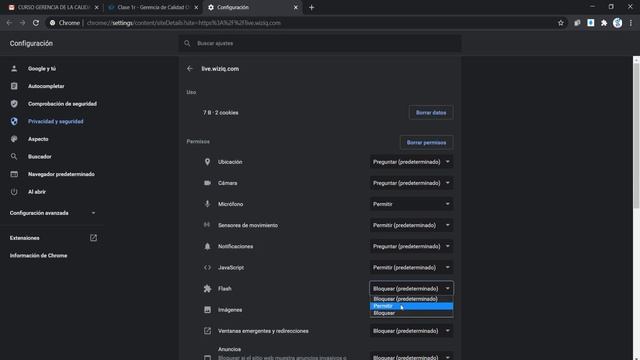Select Permitir in the Flash dropdown list

coord(411,306)
